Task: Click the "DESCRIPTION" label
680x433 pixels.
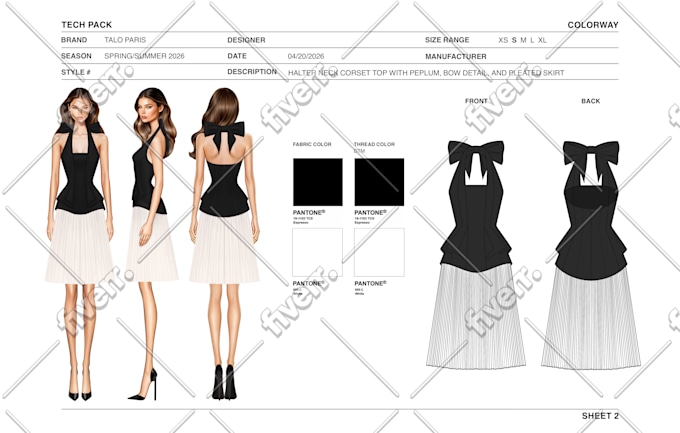Action: (x=252, y=72)
